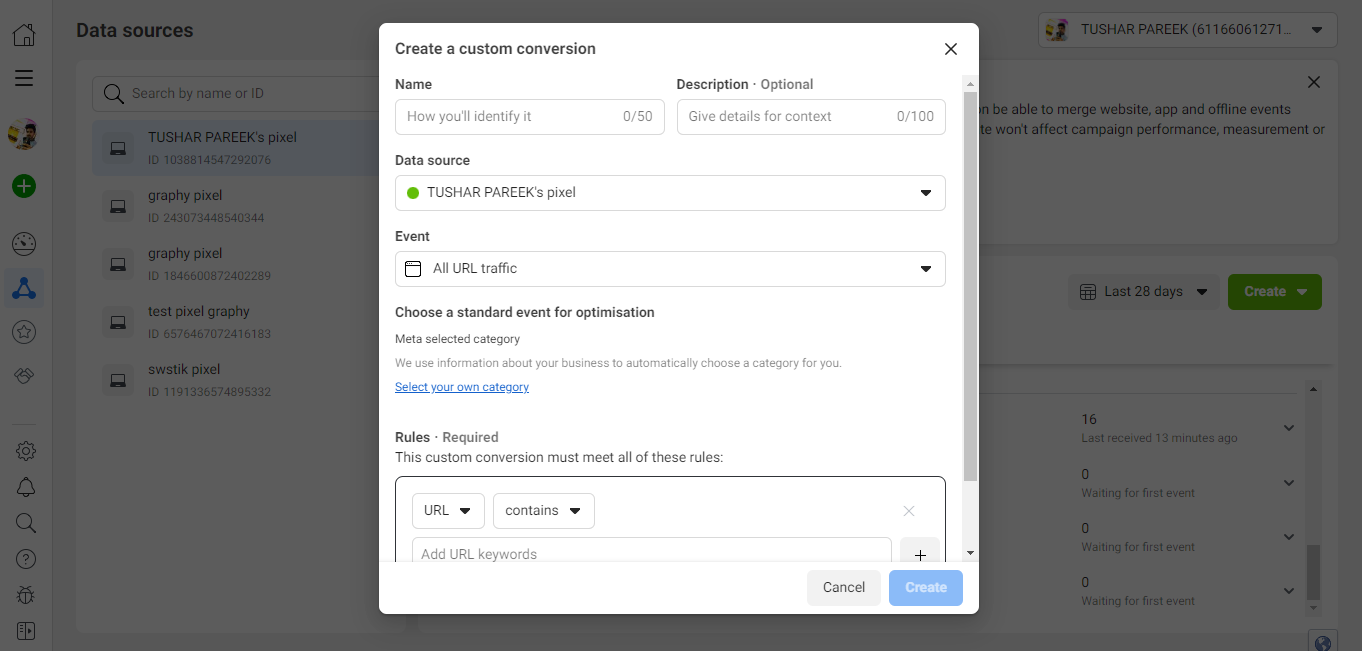Viewport: 1362px width, 651px height.
Task: Open the URL rule type dropdown
Action: 448,511
